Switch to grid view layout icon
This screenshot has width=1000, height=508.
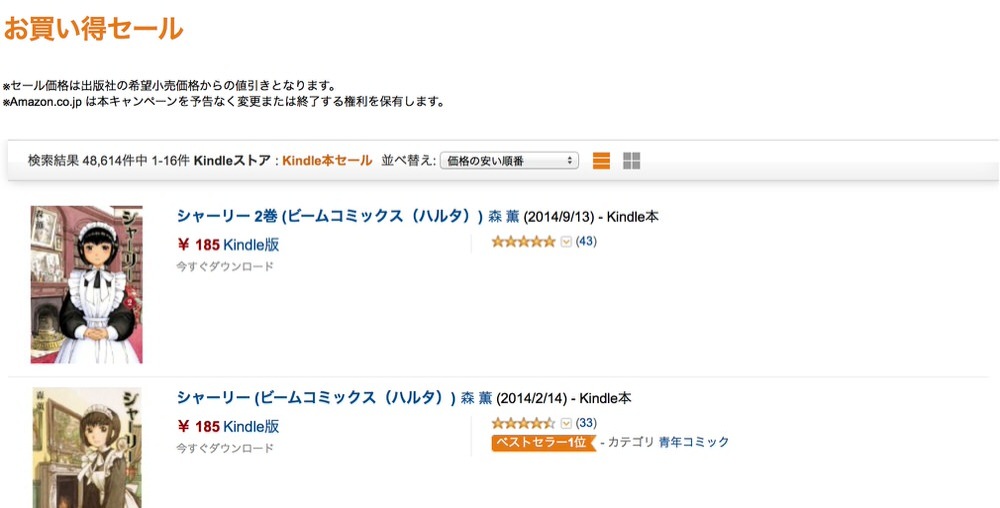tap(631, 161)
